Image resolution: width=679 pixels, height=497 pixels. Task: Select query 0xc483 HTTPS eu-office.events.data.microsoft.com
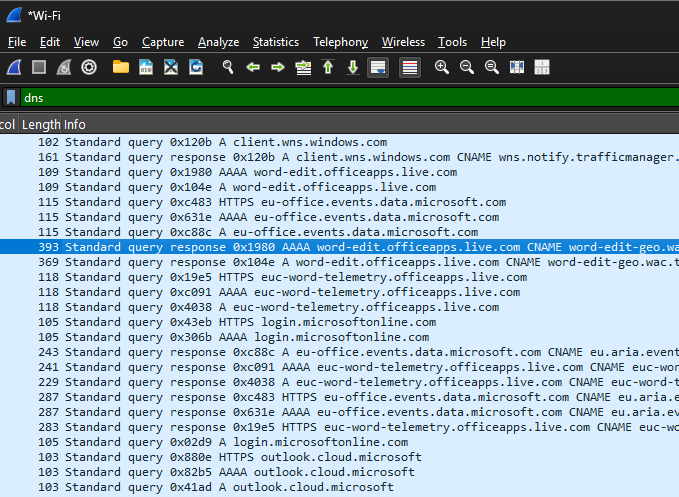(x=340, y=202)
